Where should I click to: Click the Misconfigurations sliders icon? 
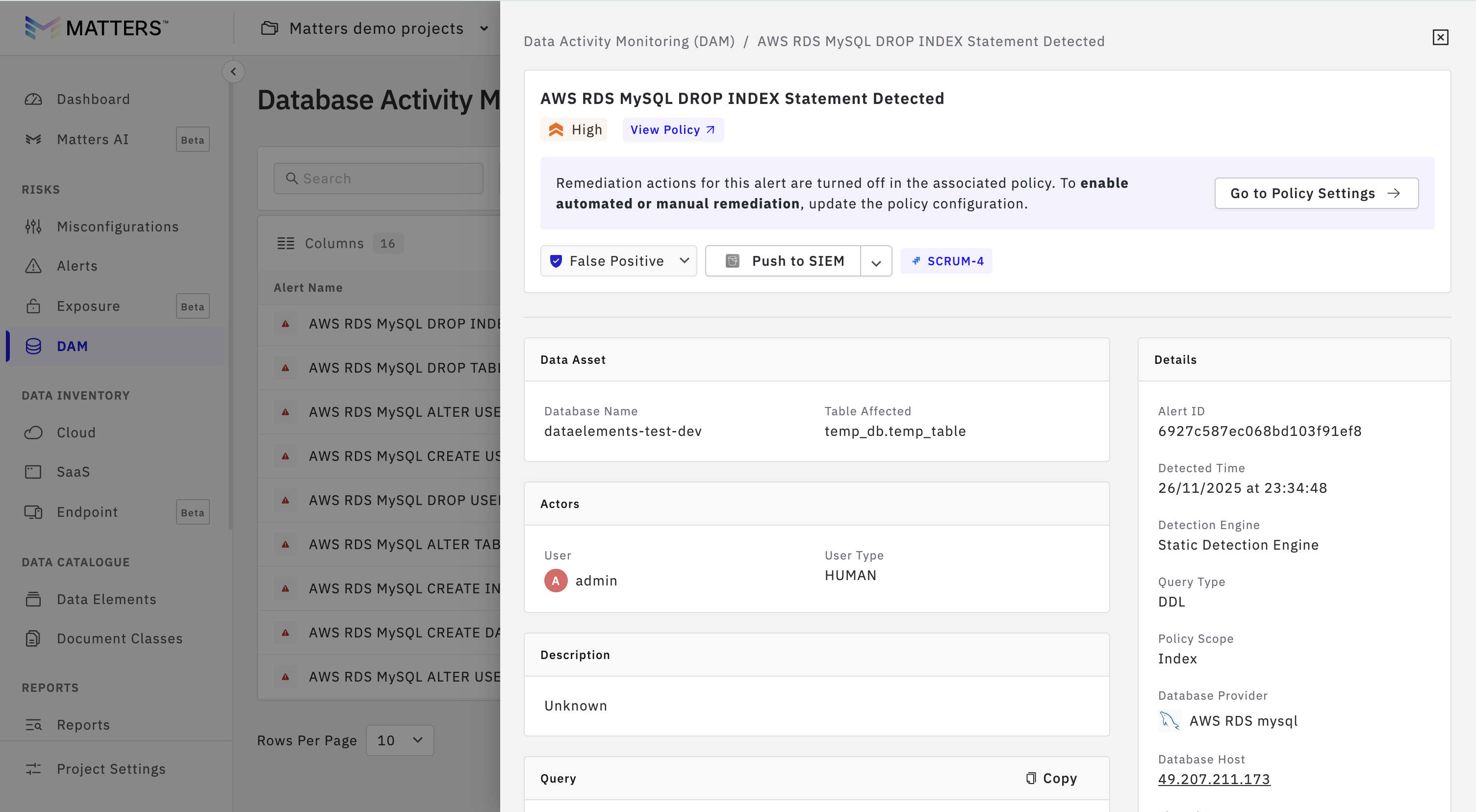point(33,227)
